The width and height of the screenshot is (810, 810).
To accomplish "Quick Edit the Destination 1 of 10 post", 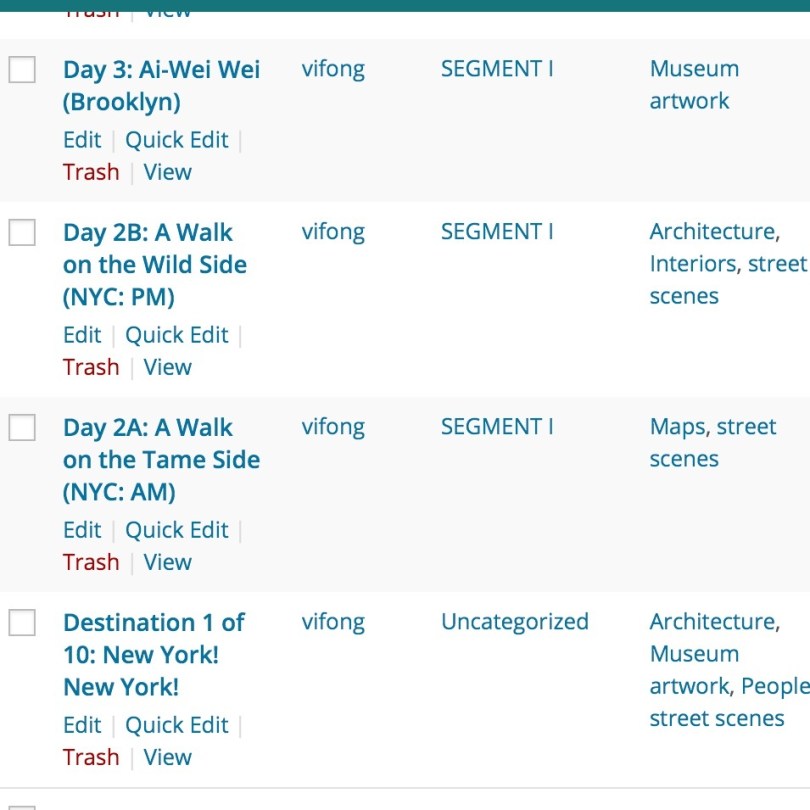I will 177,725.
